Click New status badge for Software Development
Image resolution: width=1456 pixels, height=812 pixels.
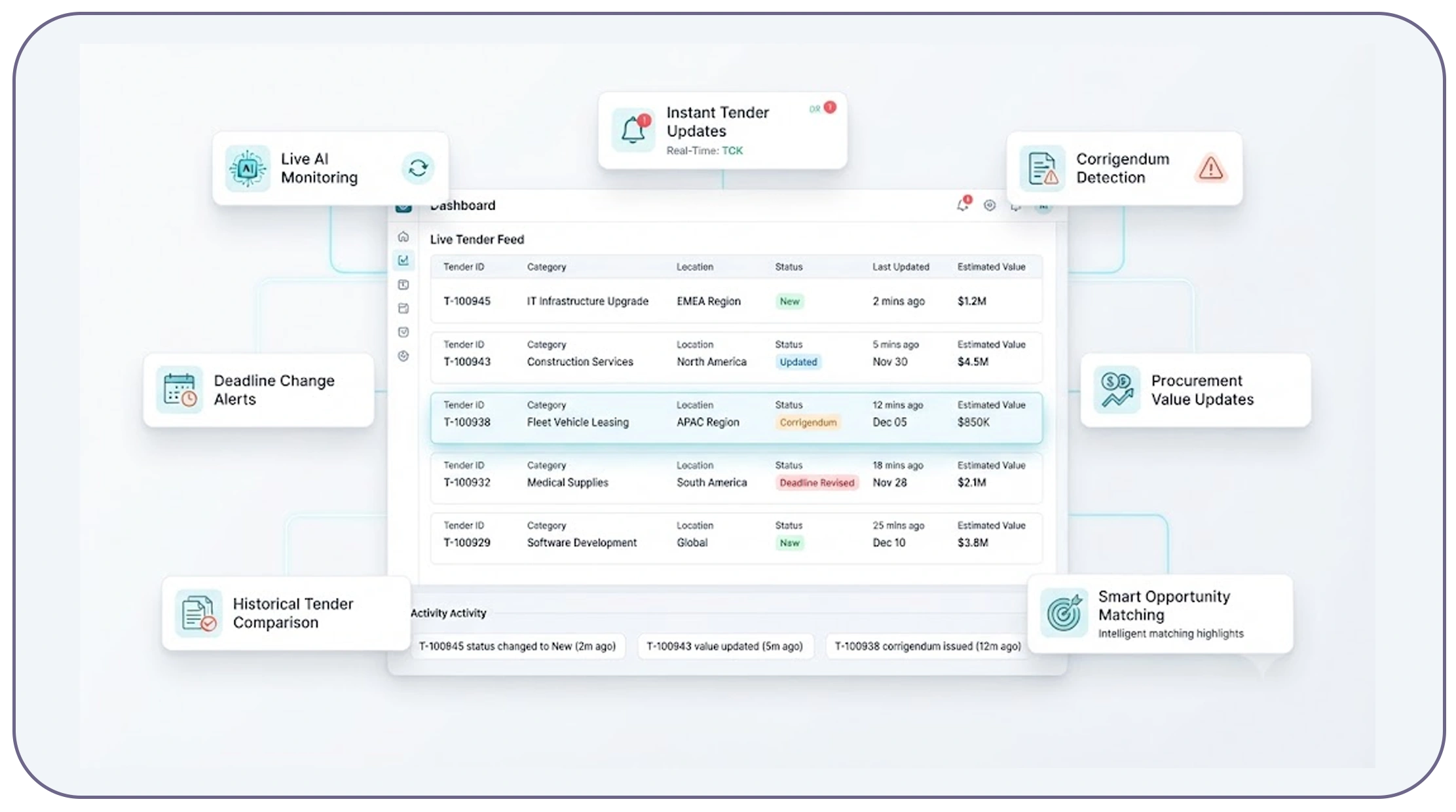coord(790,543)
